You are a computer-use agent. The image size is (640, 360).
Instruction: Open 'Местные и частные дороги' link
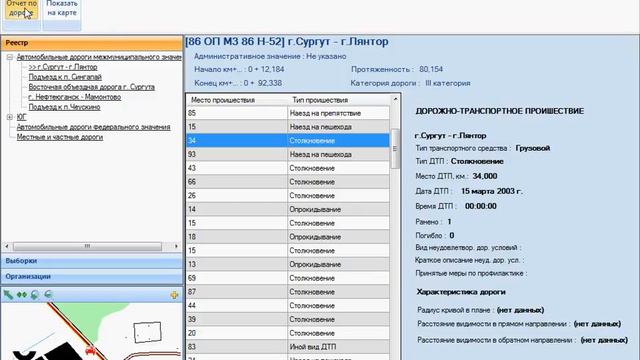(60, 137)
